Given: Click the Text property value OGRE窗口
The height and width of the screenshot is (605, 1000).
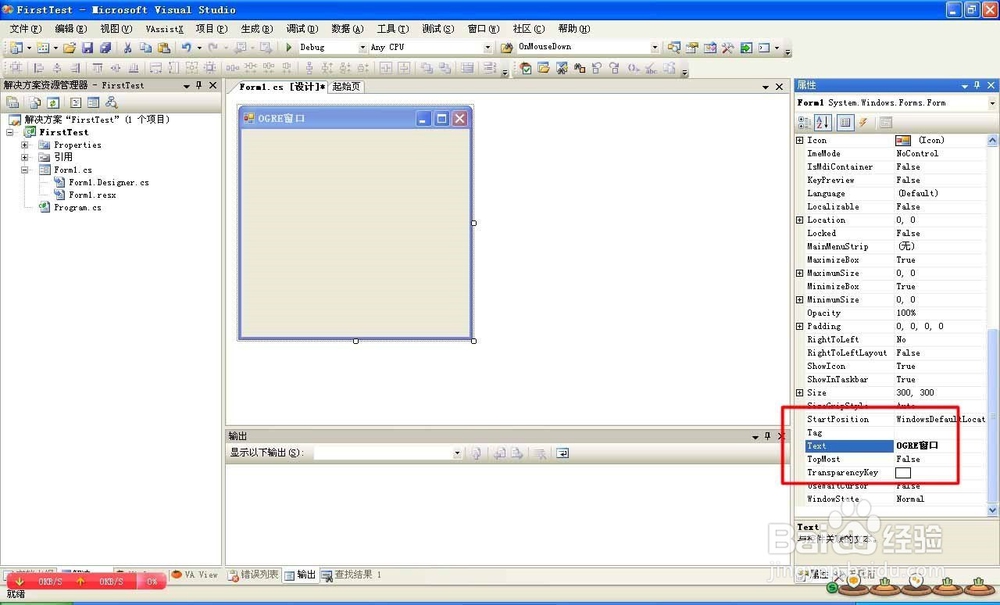Looking at the screenshot, I should (x=917, y=446).
